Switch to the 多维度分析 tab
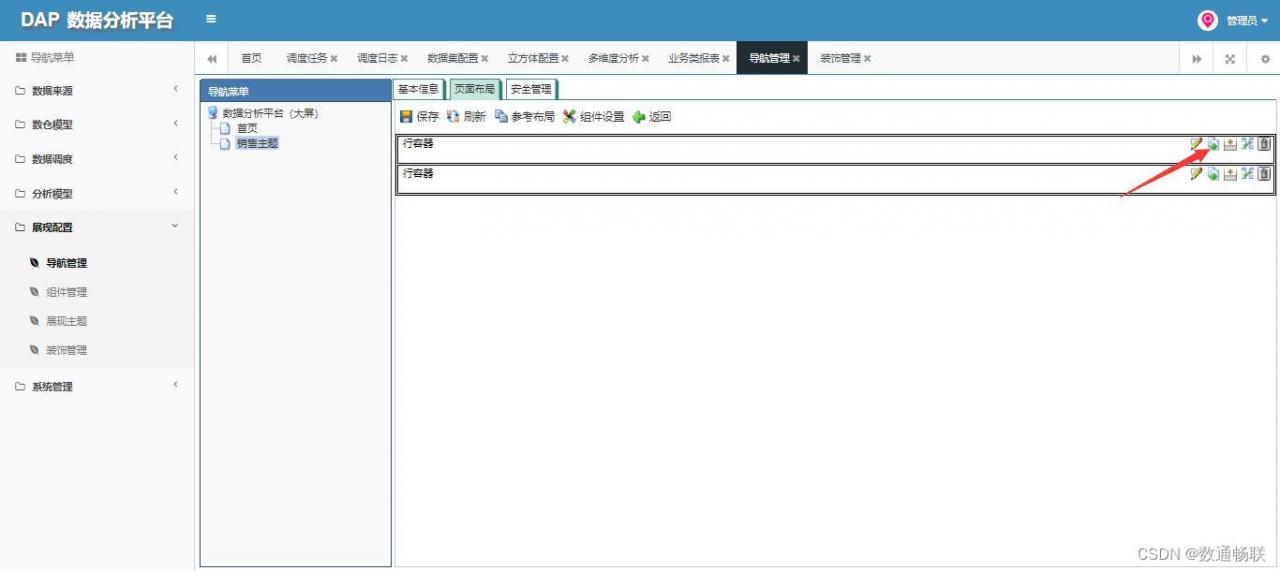Screen dimensions: 1280x571 [x=613, y=58]
